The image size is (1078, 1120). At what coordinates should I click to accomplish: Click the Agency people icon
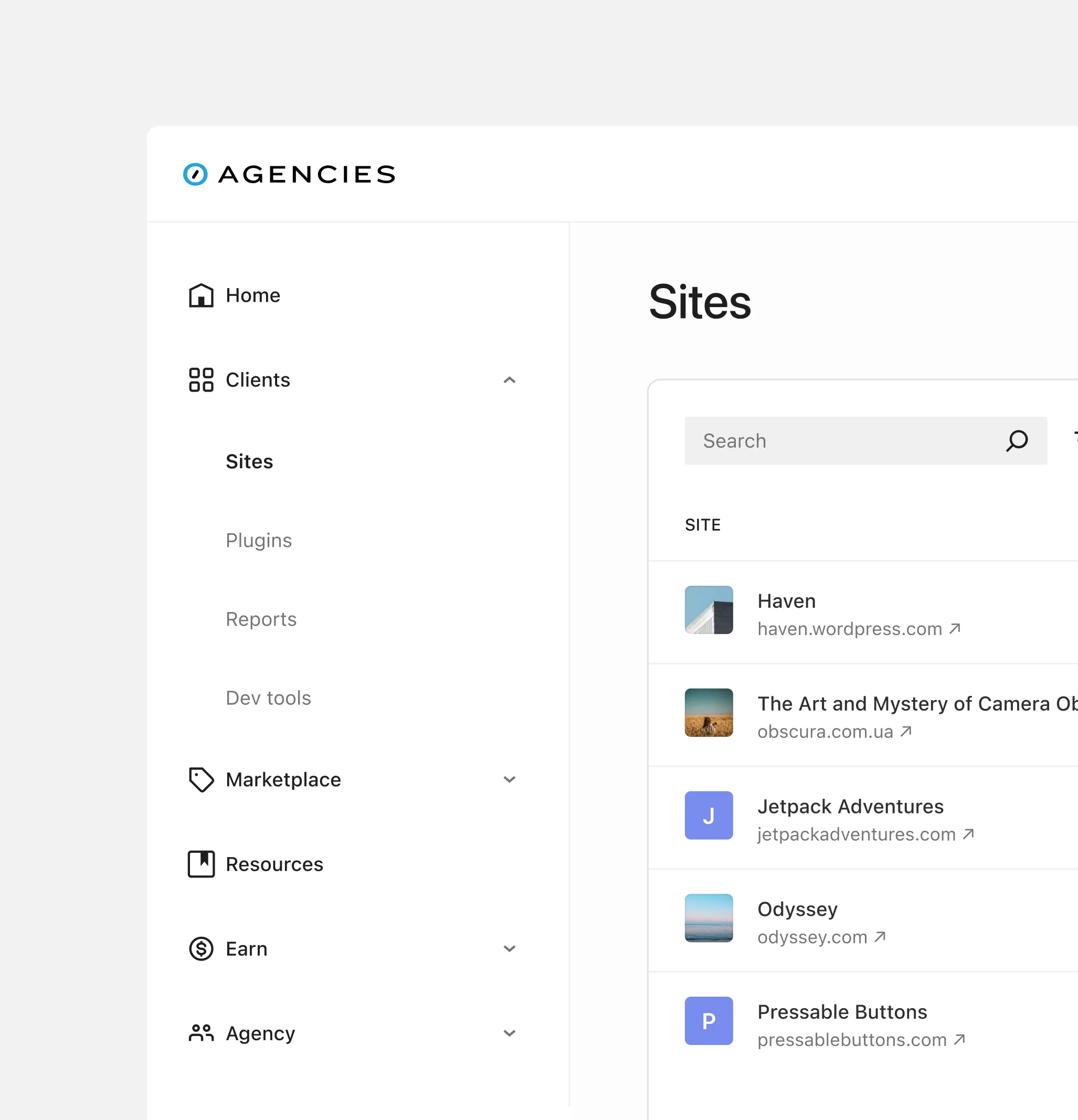coord(201,1033)
